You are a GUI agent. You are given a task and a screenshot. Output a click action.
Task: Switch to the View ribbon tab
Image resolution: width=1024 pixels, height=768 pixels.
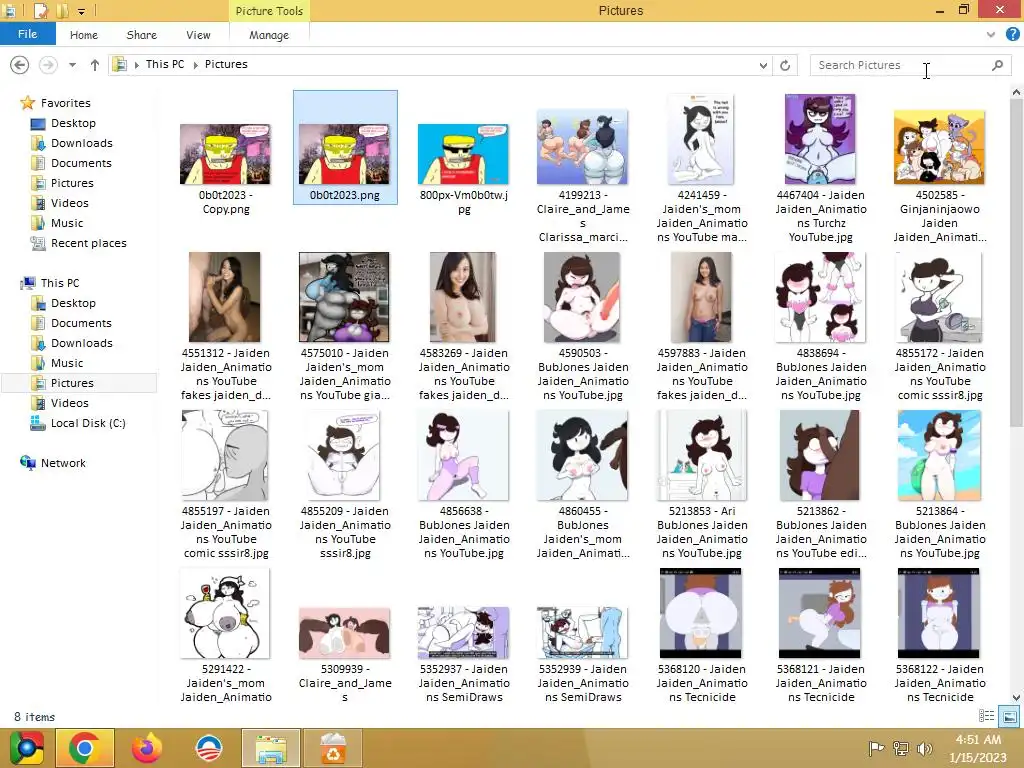198,35
